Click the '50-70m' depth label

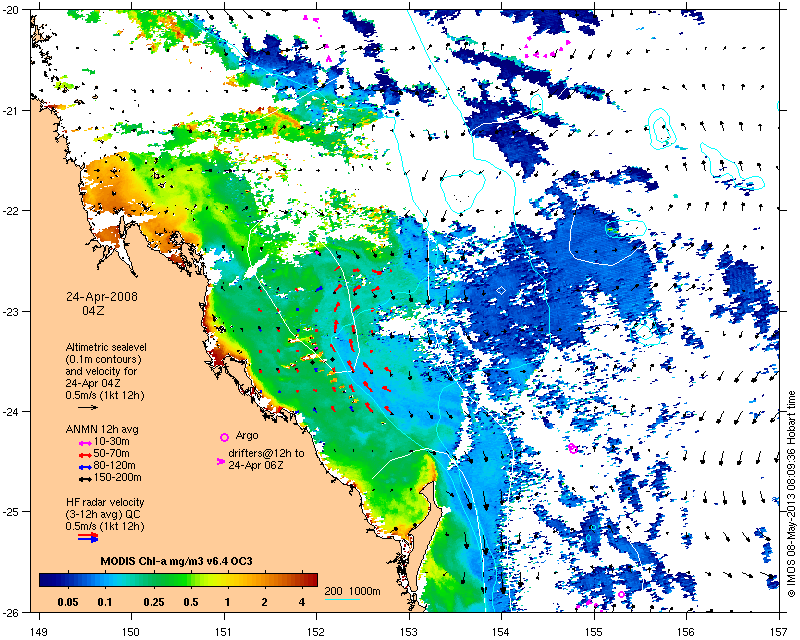point(111,453)
